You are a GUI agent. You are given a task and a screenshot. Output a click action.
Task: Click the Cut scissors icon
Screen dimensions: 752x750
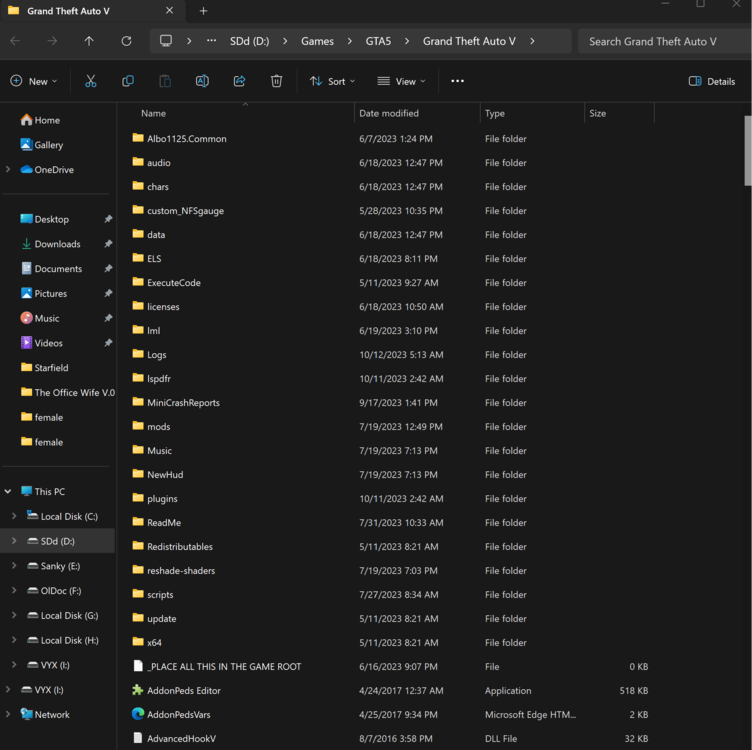pos(91,81)
